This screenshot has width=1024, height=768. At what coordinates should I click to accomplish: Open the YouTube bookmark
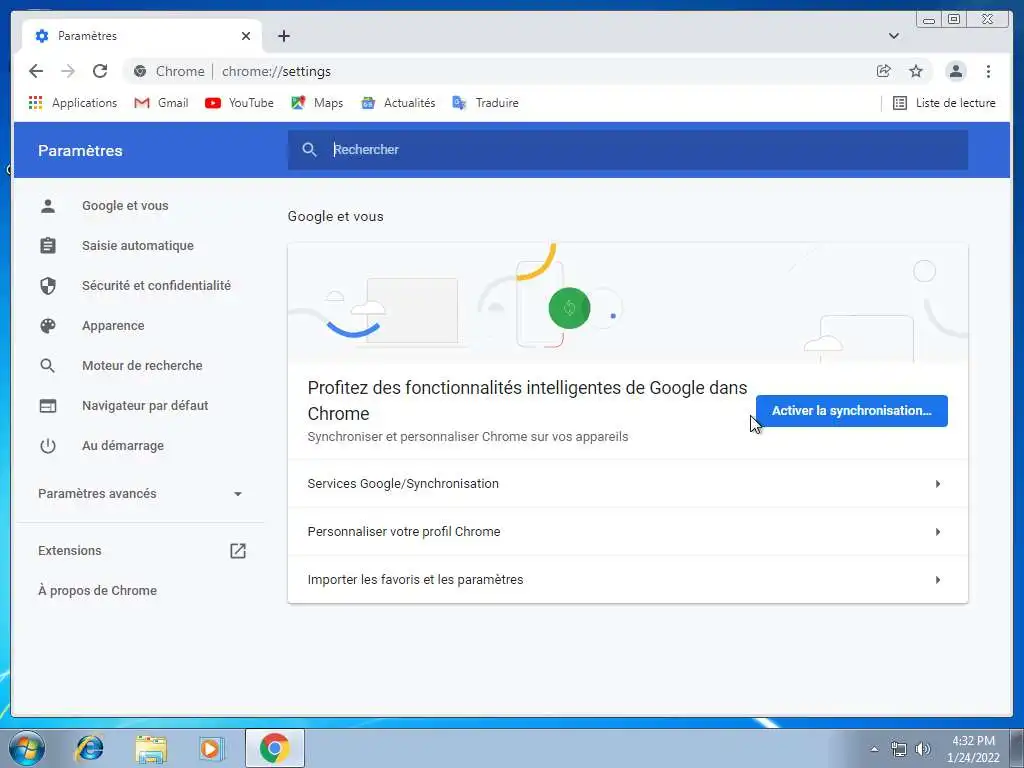[x=239, y=103]
